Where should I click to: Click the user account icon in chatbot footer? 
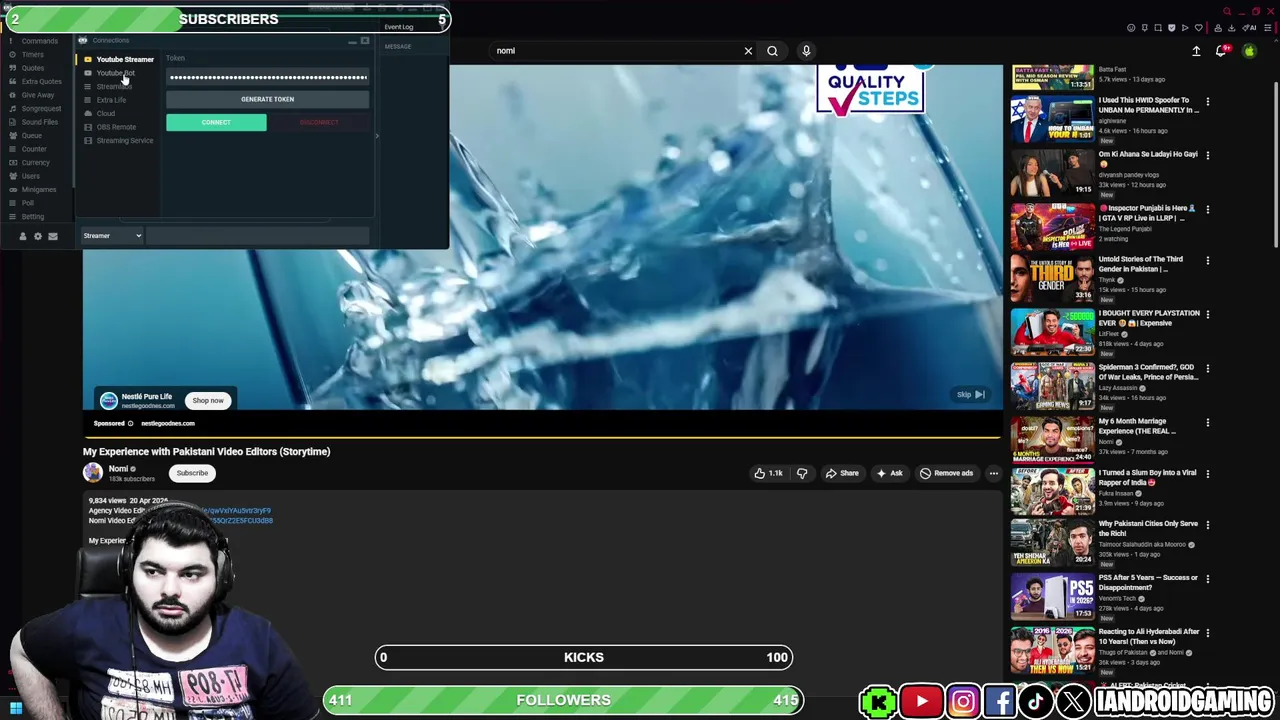(x=22, y=236)
